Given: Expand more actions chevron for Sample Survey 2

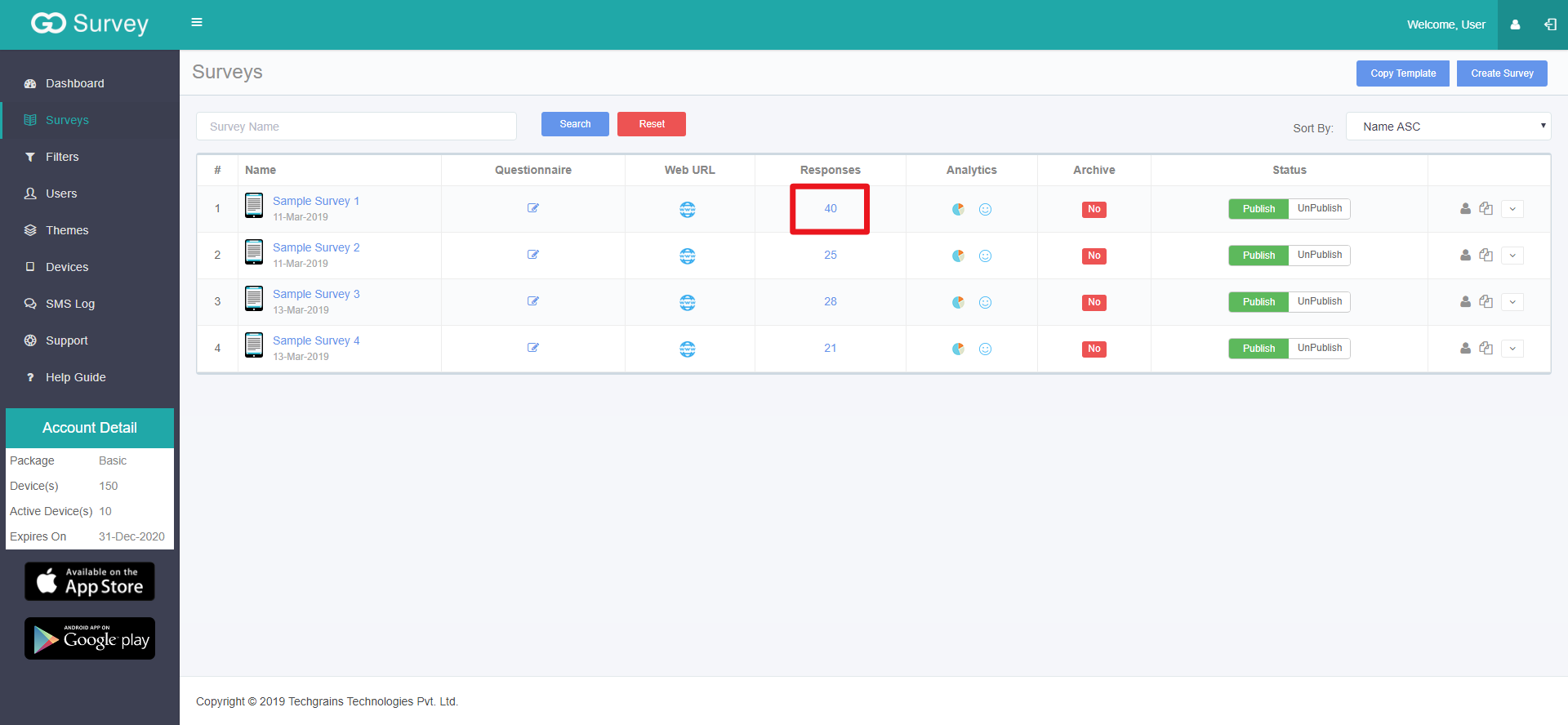Looking at the screenshot, I should point(1512,256).
